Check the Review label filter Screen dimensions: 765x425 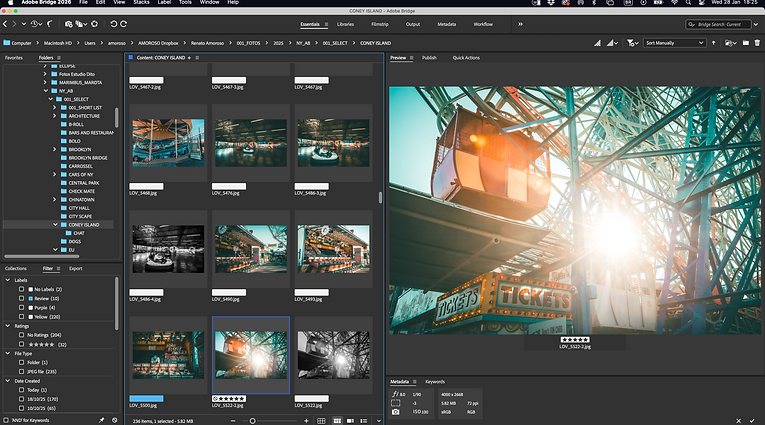click(x=22, y=298)
